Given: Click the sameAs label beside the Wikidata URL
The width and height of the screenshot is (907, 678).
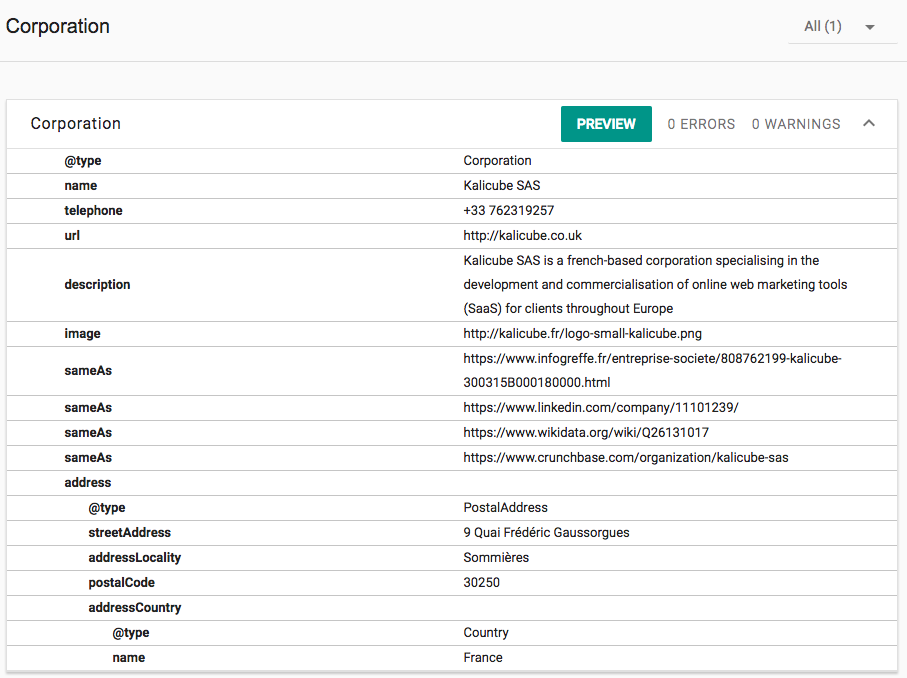Looking at the screenshot, I should pyautogui.click(x=88, y=432).
